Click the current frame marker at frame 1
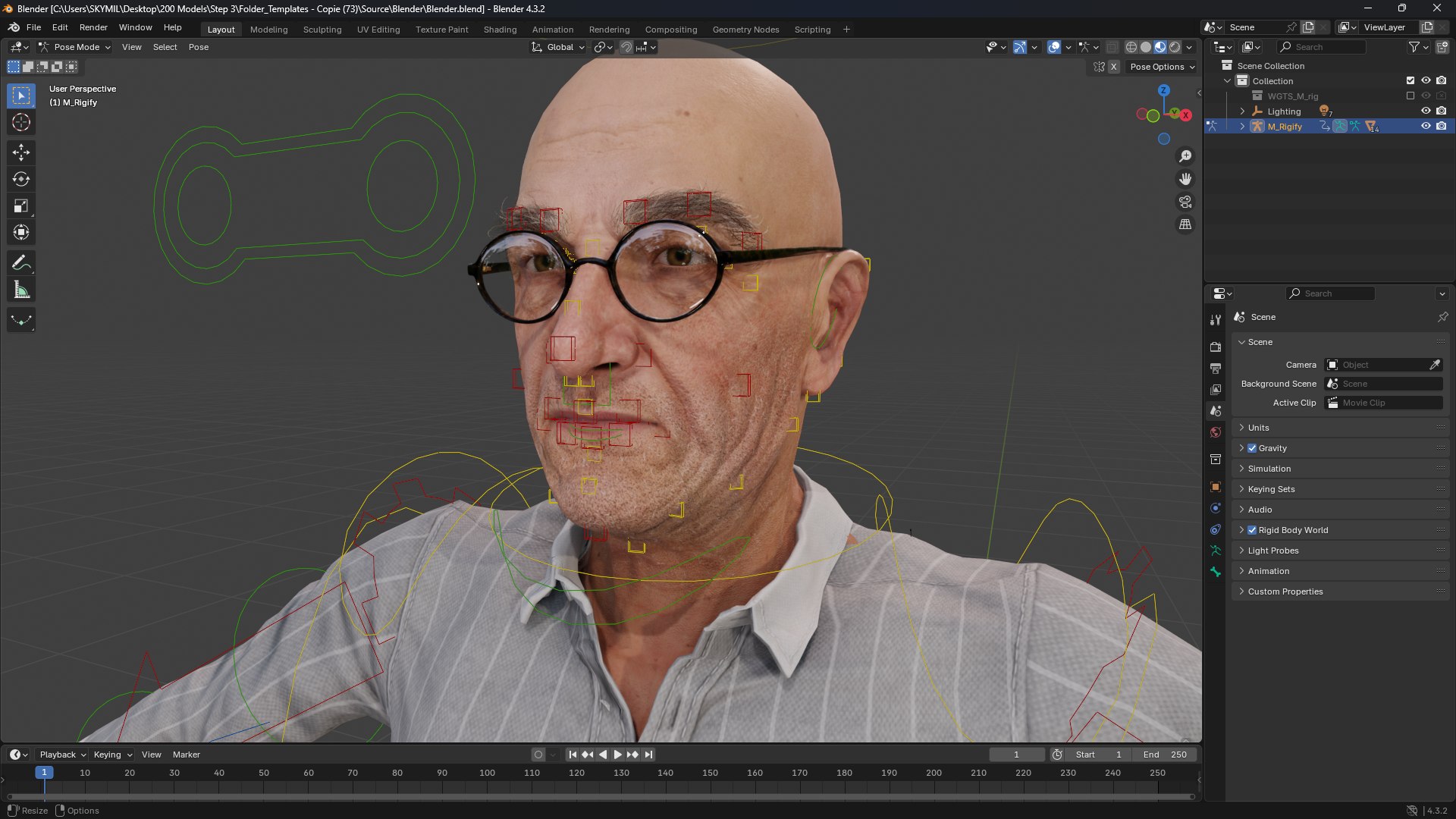 point(44,773)
